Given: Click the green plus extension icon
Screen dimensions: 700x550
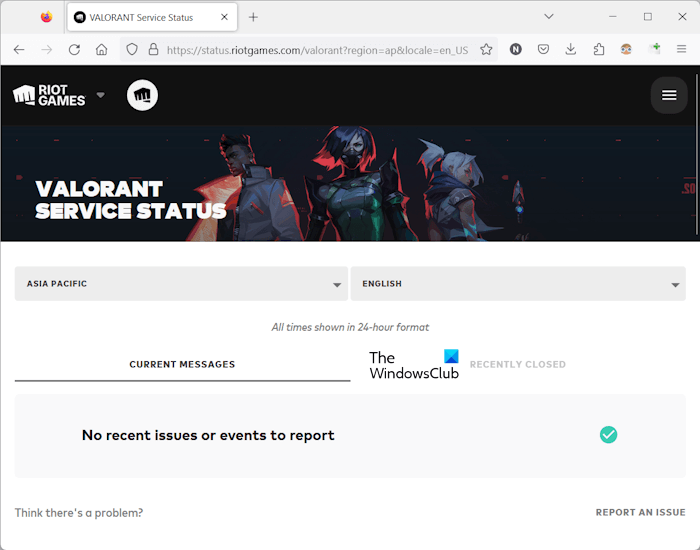Looking at the screenshot, I should click(654, 49).
